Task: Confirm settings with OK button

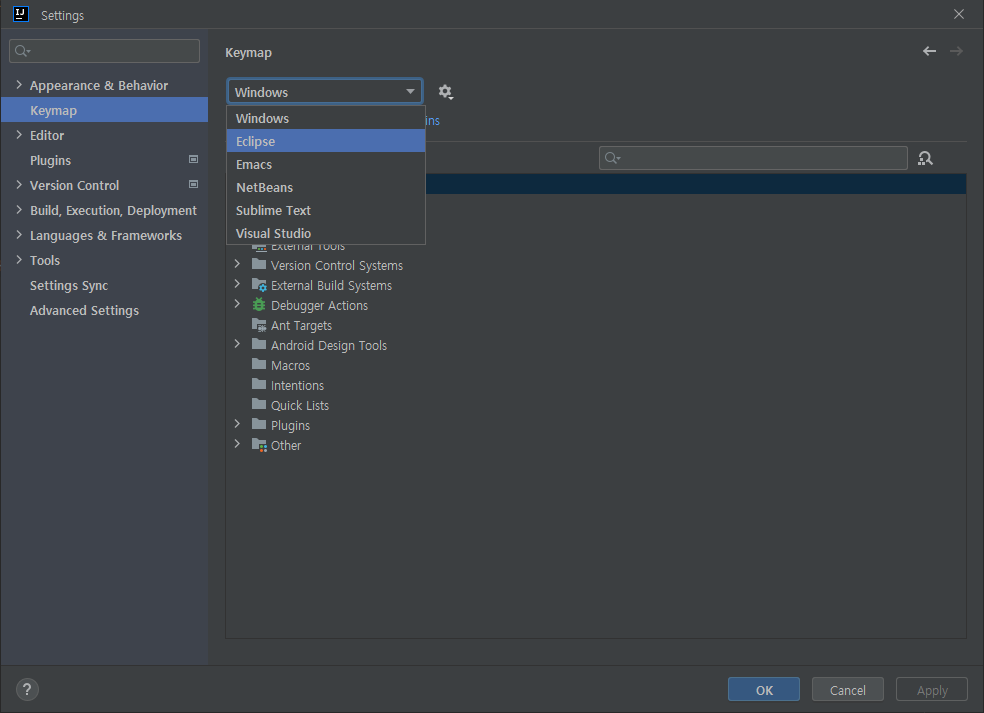Action: [x=764, y=690]
